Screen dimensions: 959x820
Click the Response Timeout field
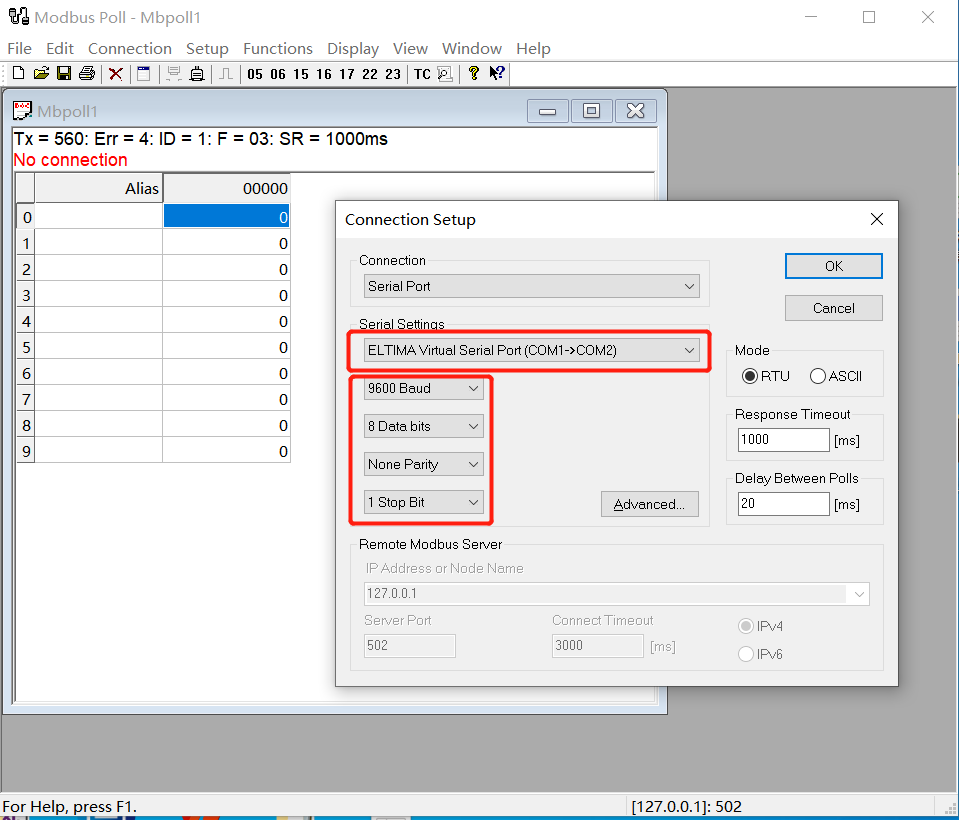(783, 440)
